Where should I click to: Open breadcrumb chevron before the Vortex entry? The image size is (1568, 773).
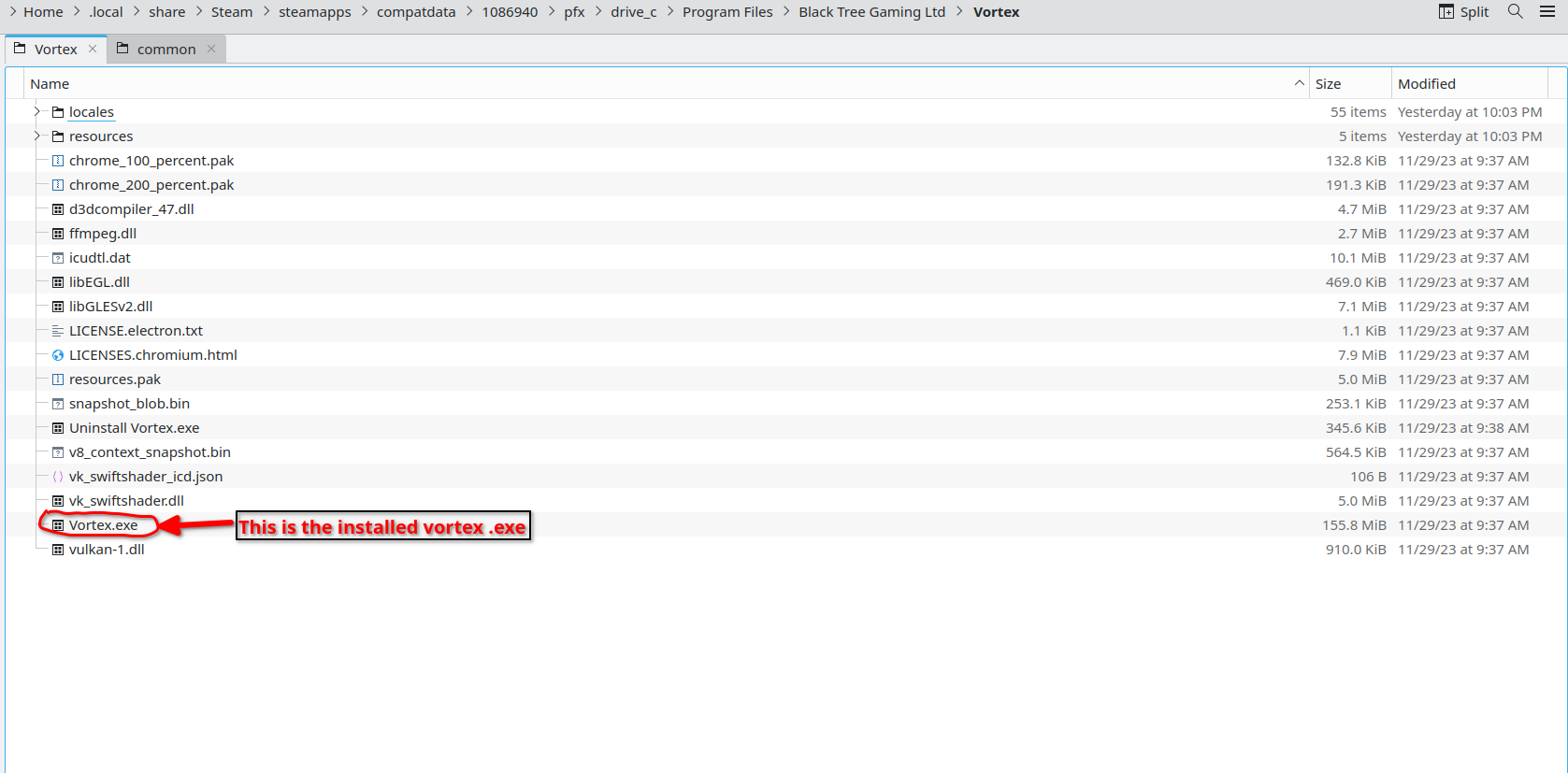click(959, 11)
